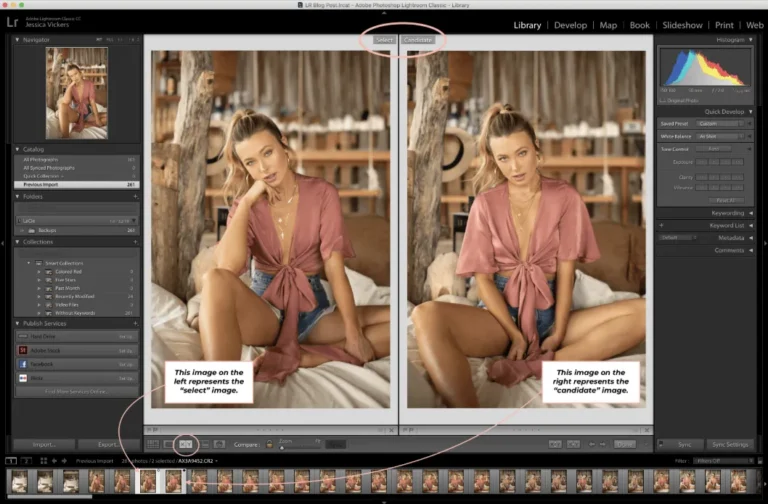Switch to the Map module
Screen dimensions: 768x504
(x=608, y=25)
